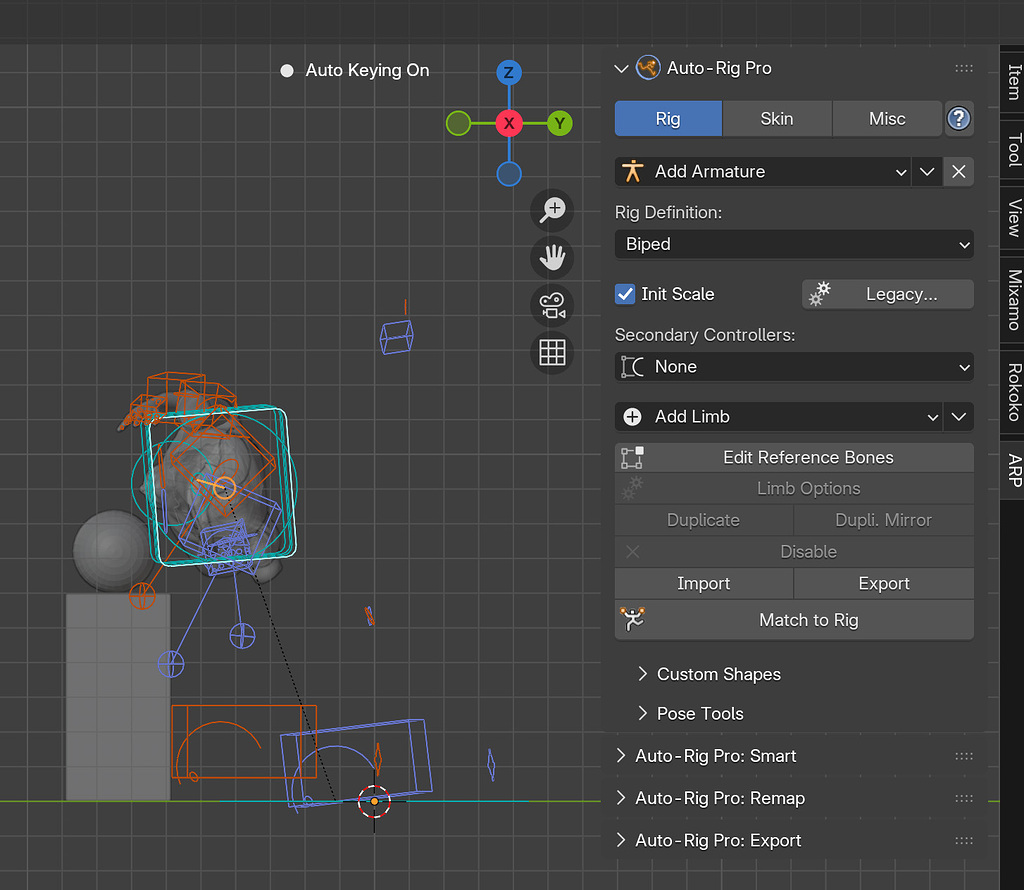The width and height of the screenshot is (1024, 890).
Task: Click the negative Y axis gizmo circle
Action: tap(458, 123)
